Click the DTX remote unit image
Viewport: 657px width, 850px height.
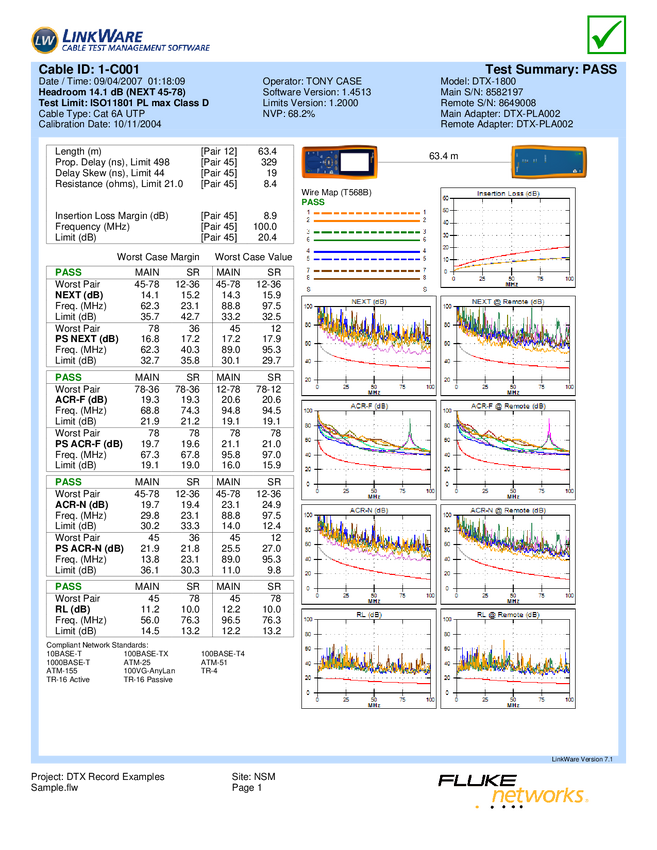coord(549,162)
